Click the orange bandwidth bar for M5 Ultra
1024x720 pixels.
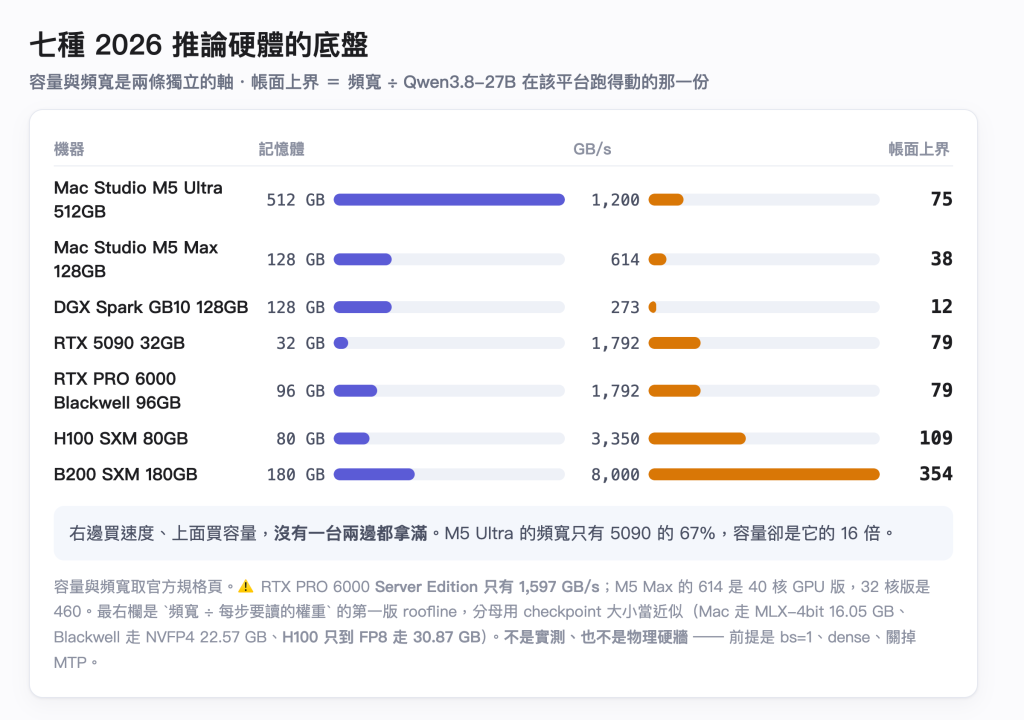[666, 200]
